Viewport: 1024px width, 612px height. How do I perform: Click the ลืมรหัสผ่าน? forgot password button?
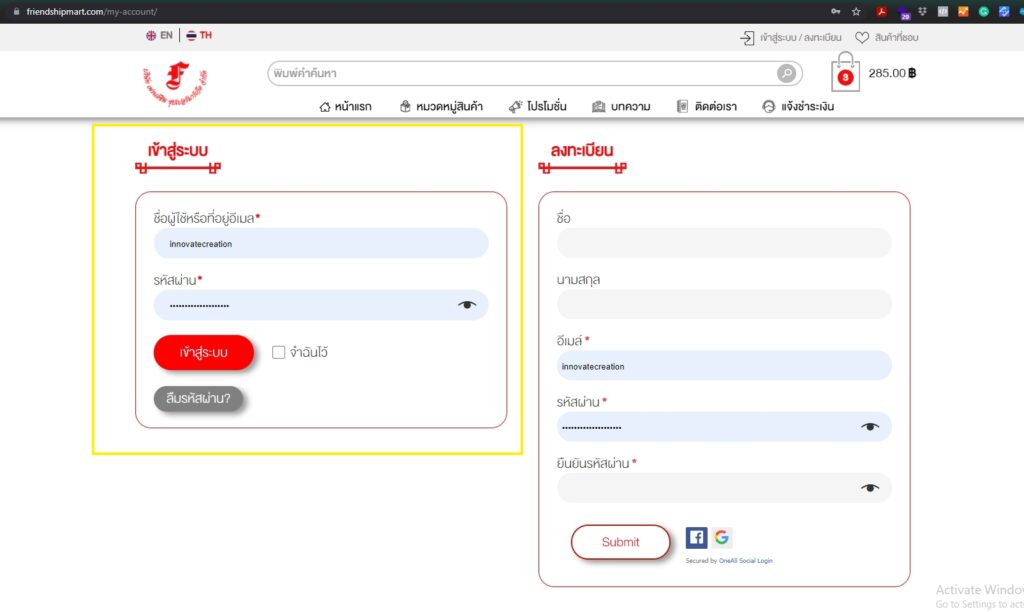tap(198, 399)
